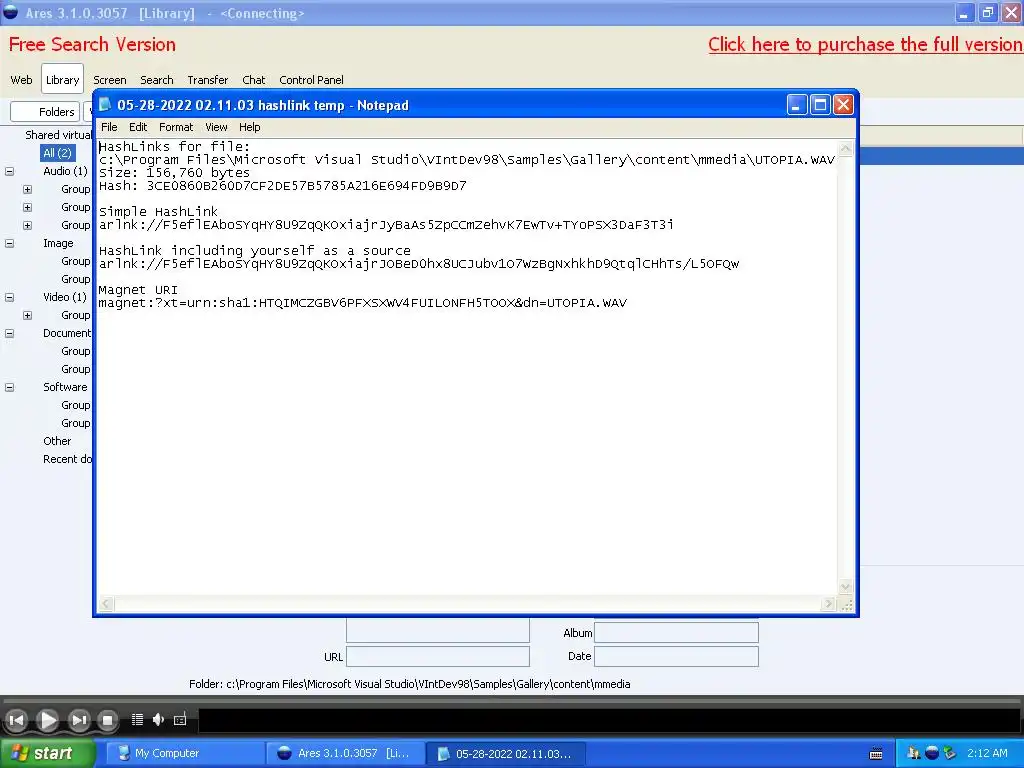Switch to Ares Web tab
Image resolution: width=1024 pixels, height=768 pixels.
[x=21, y=80]
